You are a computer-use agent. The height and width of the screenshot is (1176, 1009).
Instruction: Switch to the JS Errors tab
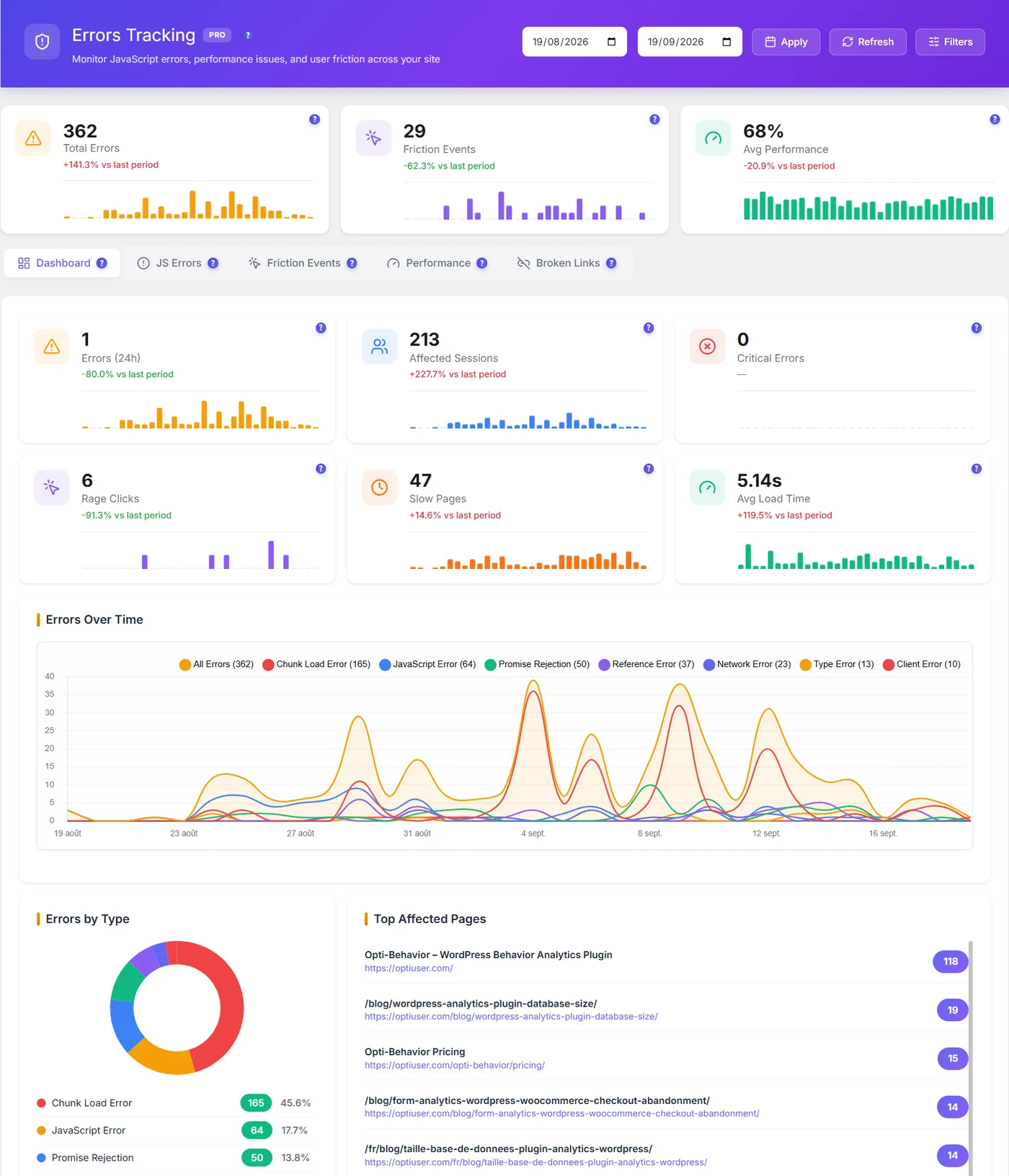[177, 263]
